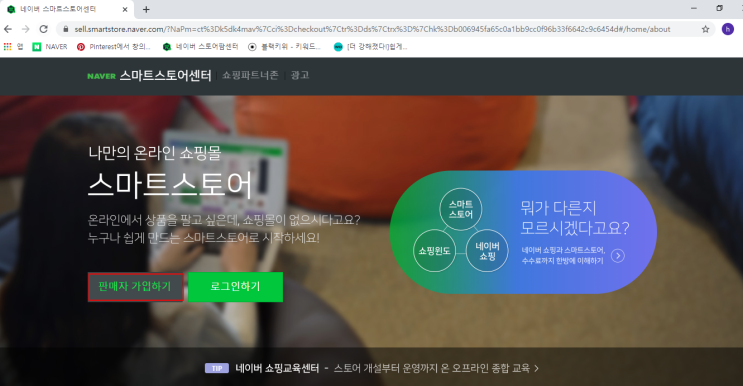Open the Pinterest bookmark

114,46
